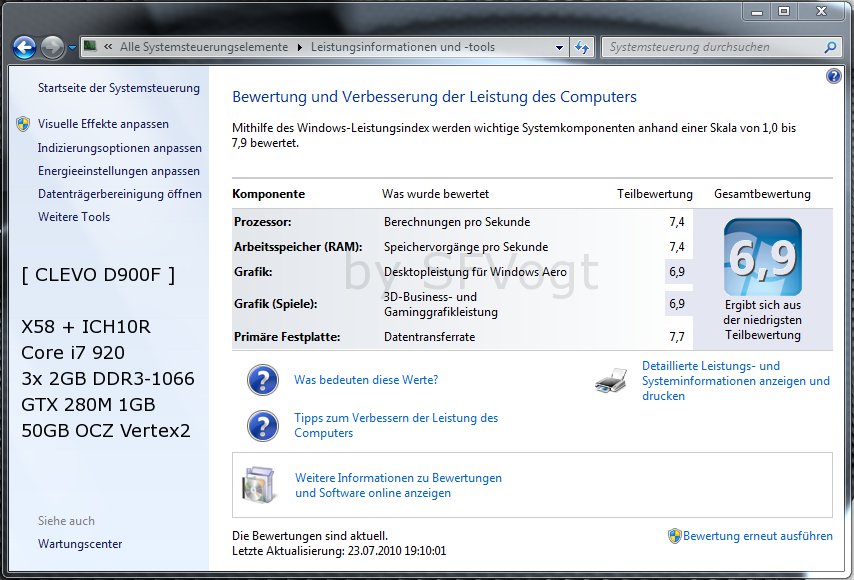Screen dimensions: 854x580
Task: Click the 'Teilbewertung' column header
Action: click(x=655, y=194)
